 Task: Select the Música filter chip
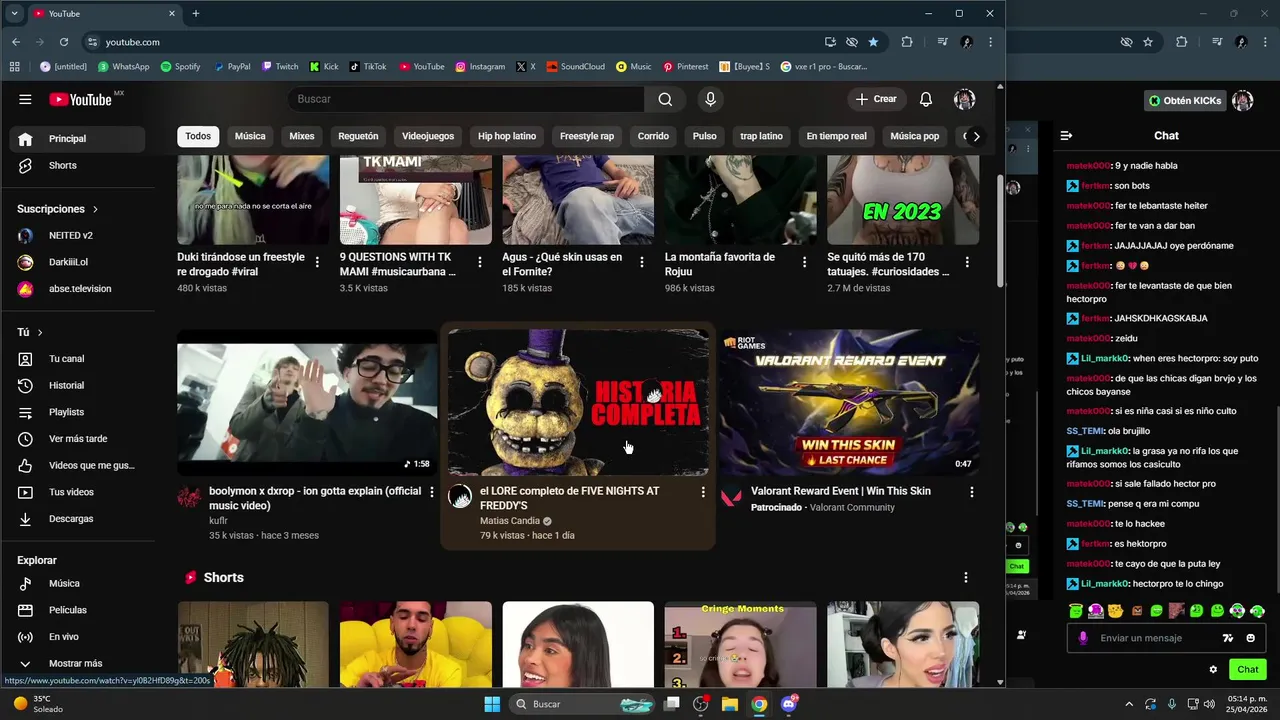250,136
